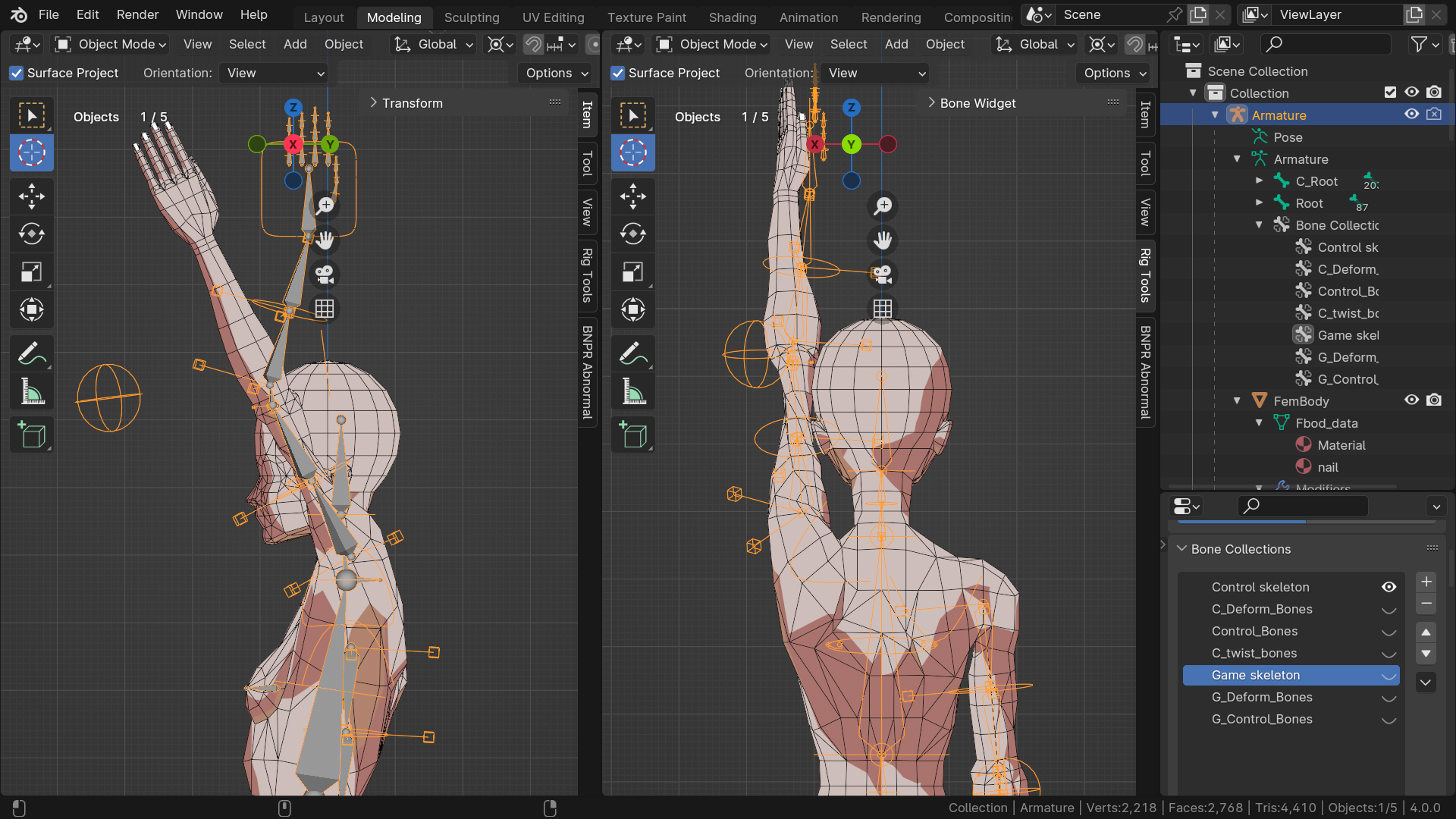
Task: Open Global orientation dropdown in right viewport
Action: pos(1035,45)
